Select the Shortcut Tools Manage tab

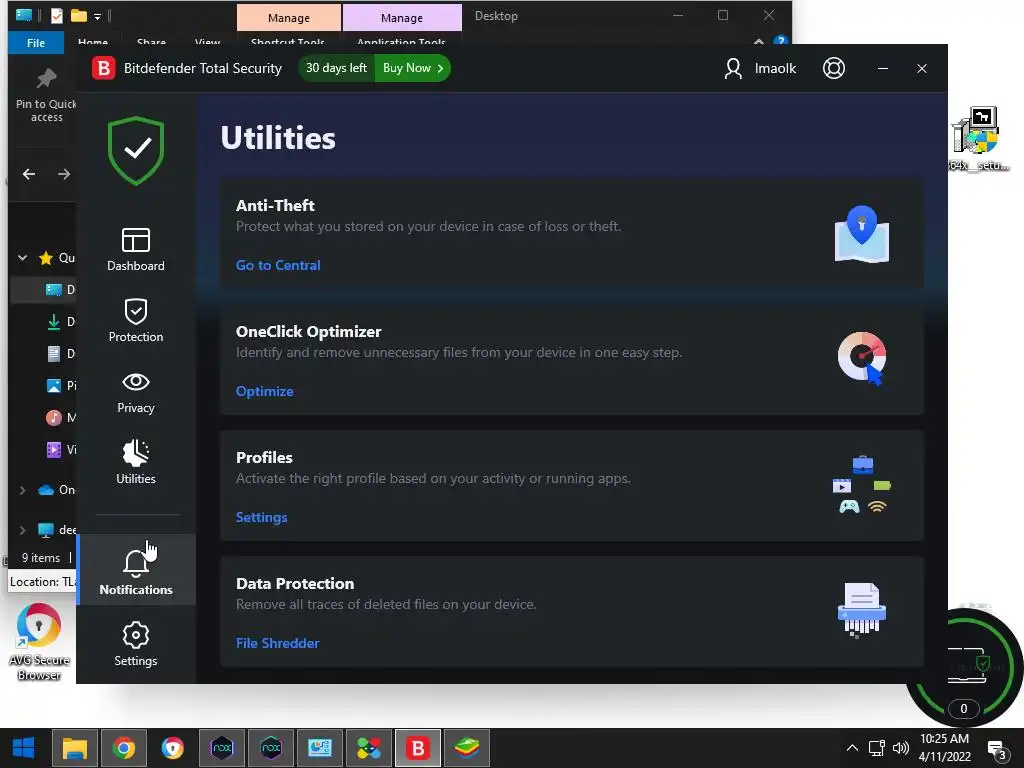pos(289,18)
